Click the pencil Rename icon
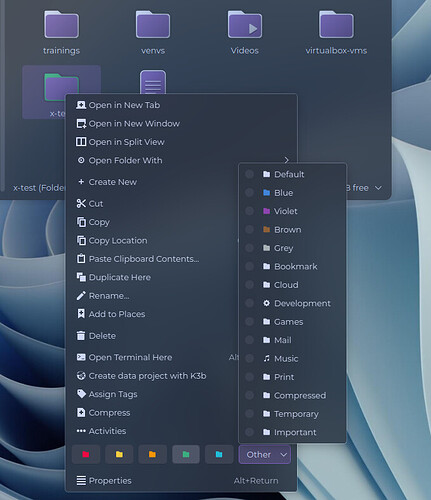This screenshot has width=431, height=500. pyautogui.click(x=81, y=296)
